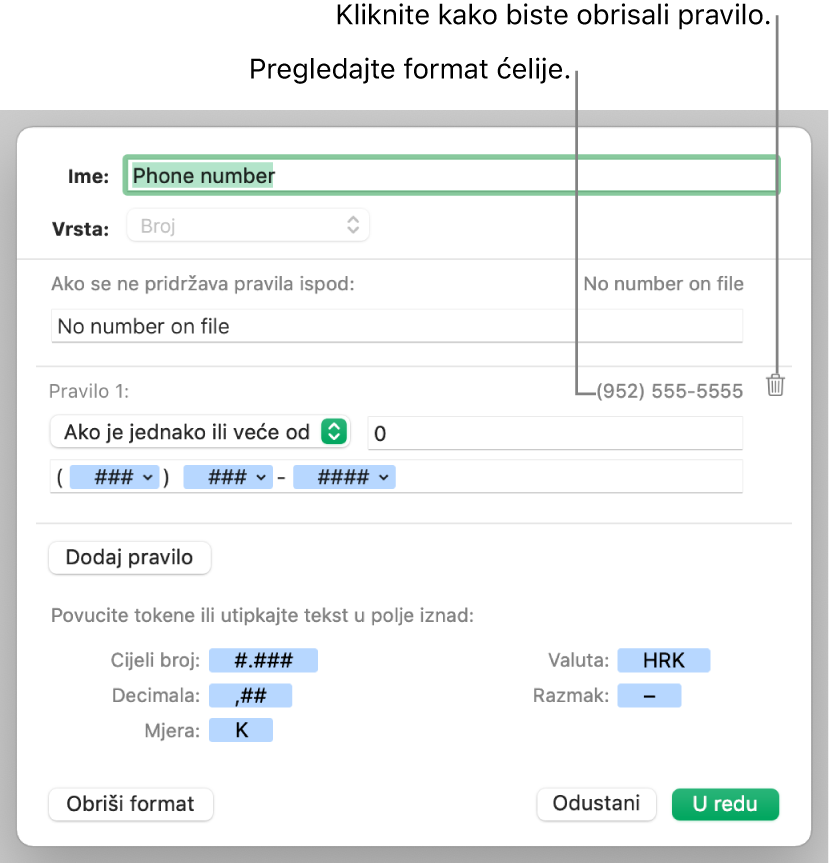Expand first ### token chevron in parentheses

(147, 477)
